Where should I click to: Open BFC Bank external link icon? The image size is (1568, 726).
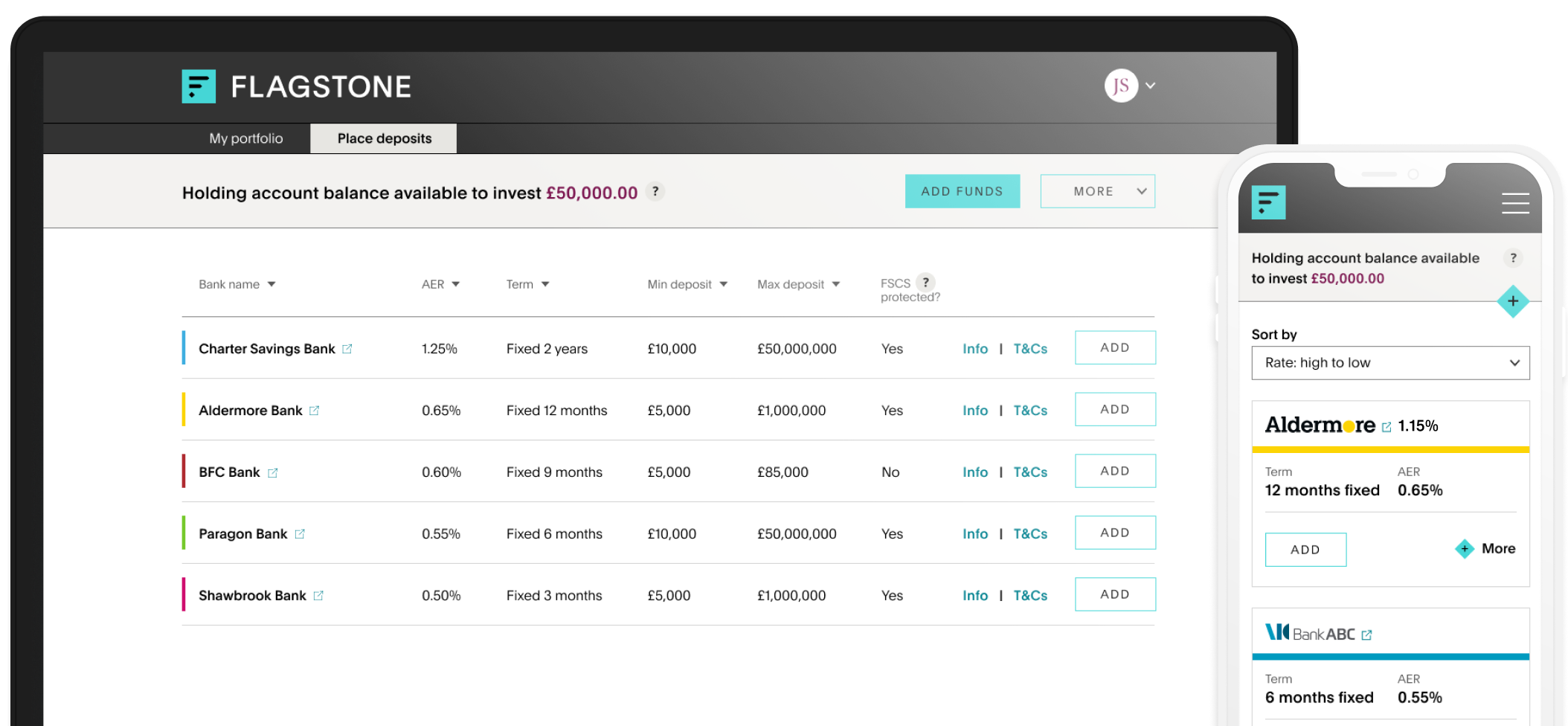point(272,472)
